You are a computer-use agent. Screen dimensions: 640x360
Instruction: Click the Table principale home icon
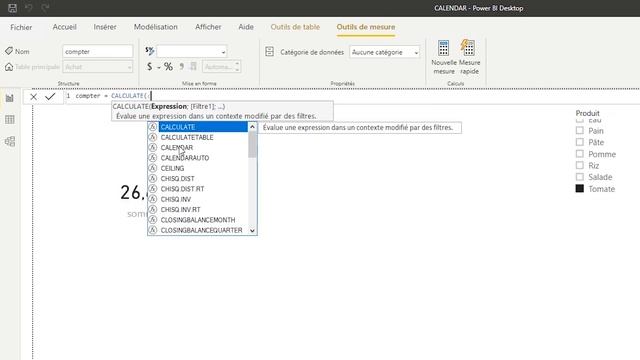point(9,67)
